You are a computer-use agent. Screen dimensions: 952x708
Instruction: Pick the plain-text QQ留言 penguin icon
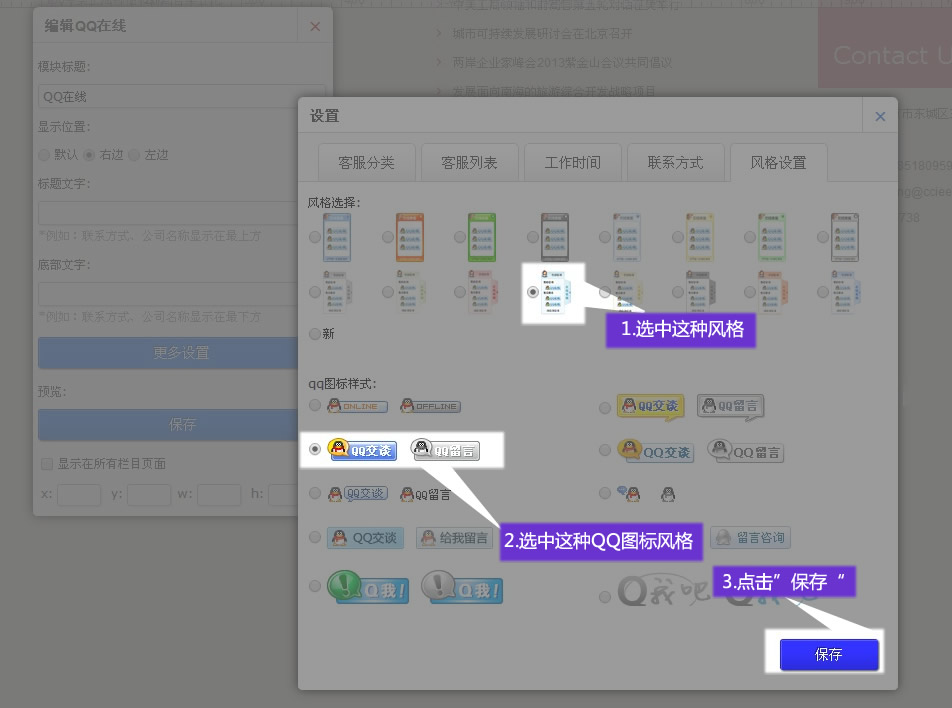coord(426,494)
